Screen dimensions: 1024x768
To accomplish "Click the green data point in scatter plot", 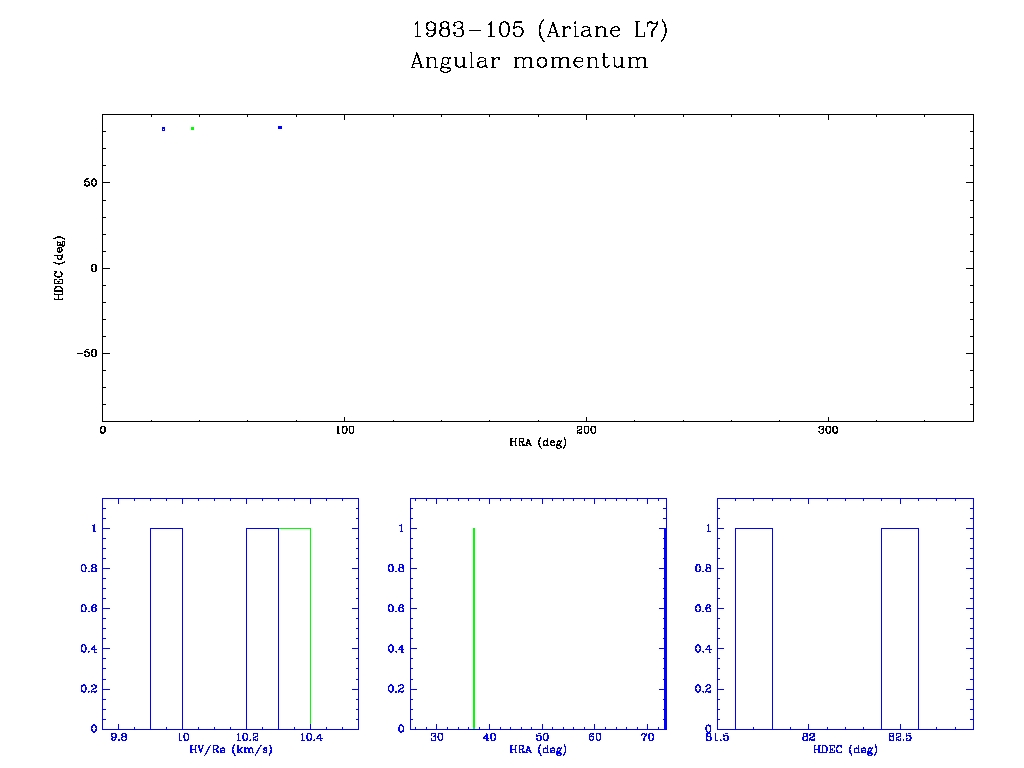I will coord(192,128).
